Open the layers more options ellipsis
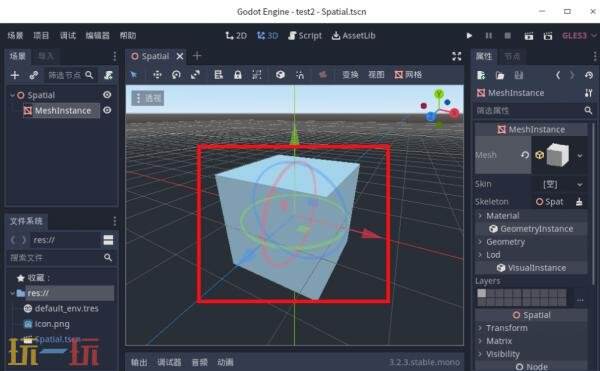 click(580, 300)
